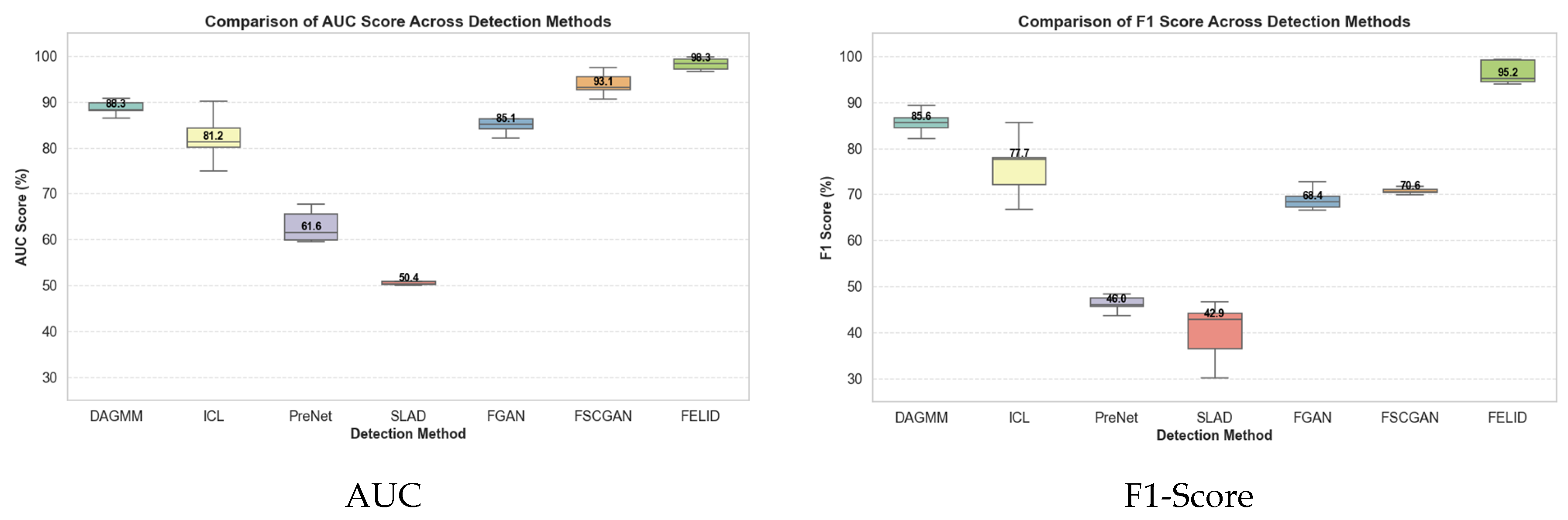Click the FELID green box in F1 chart
This screenshot has height=520, width=1568.
coord(1508,71)
